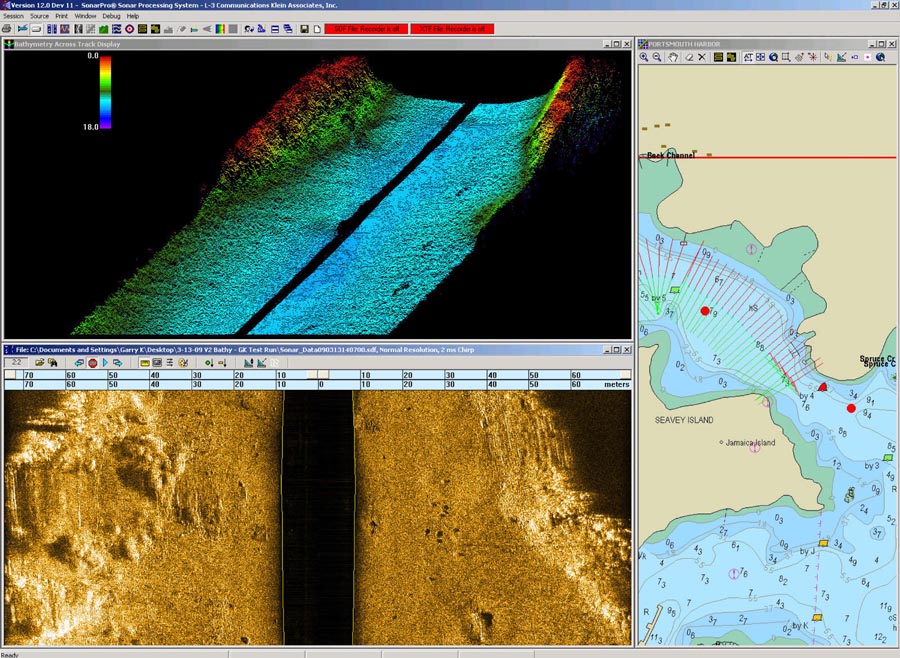The height and width of the screenshot is (658, 900).
Task: Toggle the XTF File Recorder indicator
Action: click(x=452, y=29)
